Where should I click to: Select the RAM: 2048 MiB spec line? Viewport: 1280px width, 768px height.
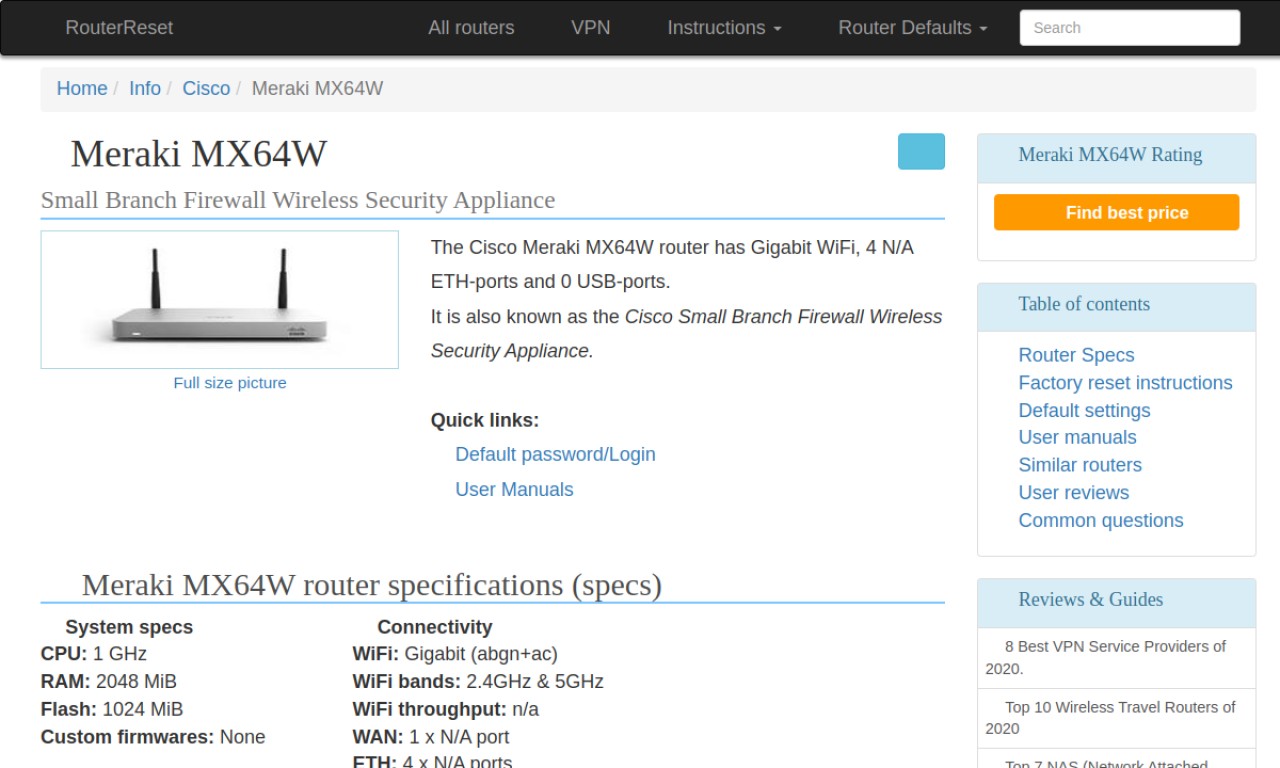click(x=109, y=682)
